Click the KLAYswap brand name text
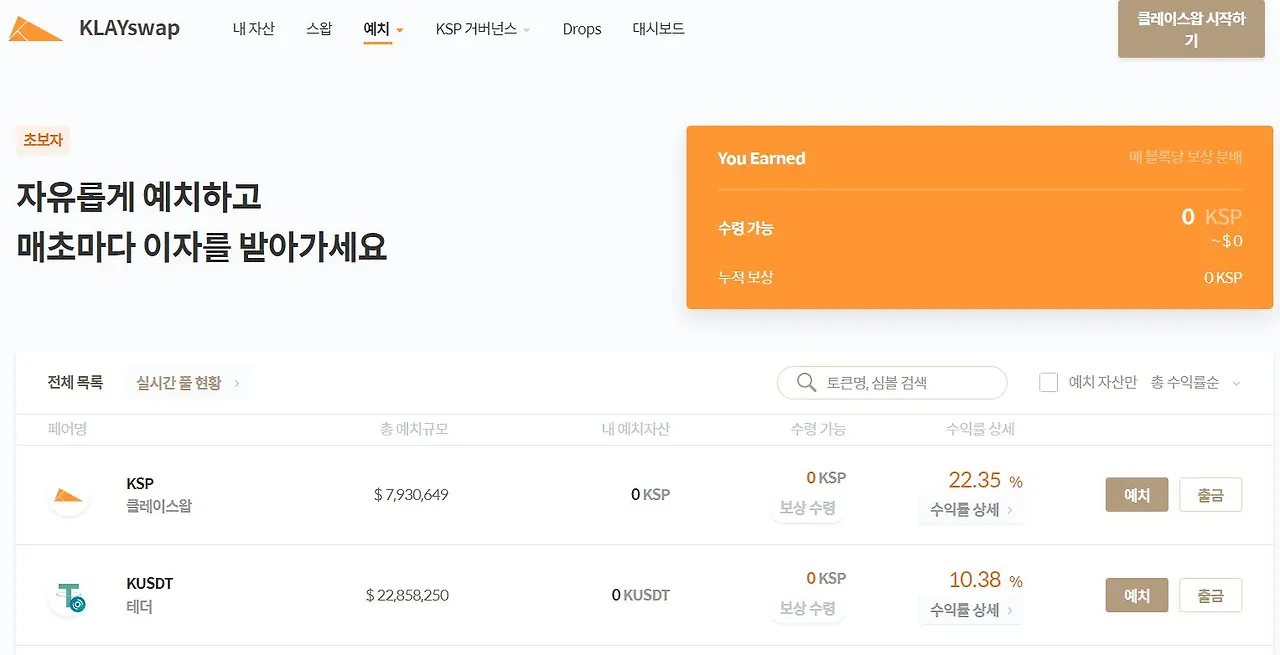This screenshot has width=1280, height=655. [129, 28]
